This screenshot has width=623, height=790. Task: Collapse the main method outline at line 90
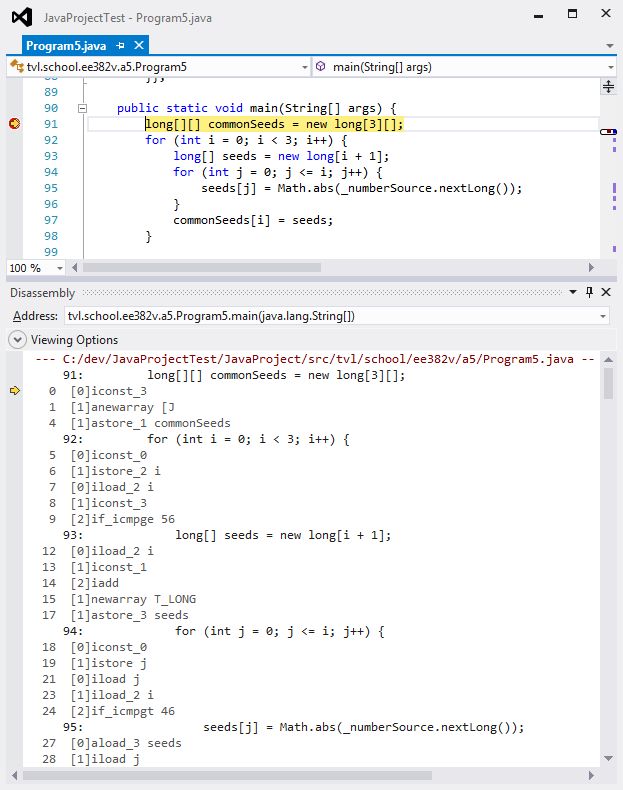tap(82, 108)
